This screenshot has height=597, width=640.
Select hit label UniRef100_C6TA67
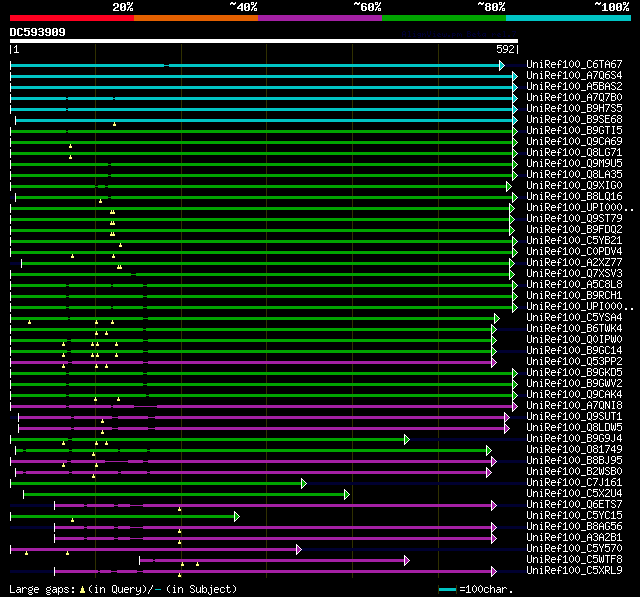[x=574, y=64]
